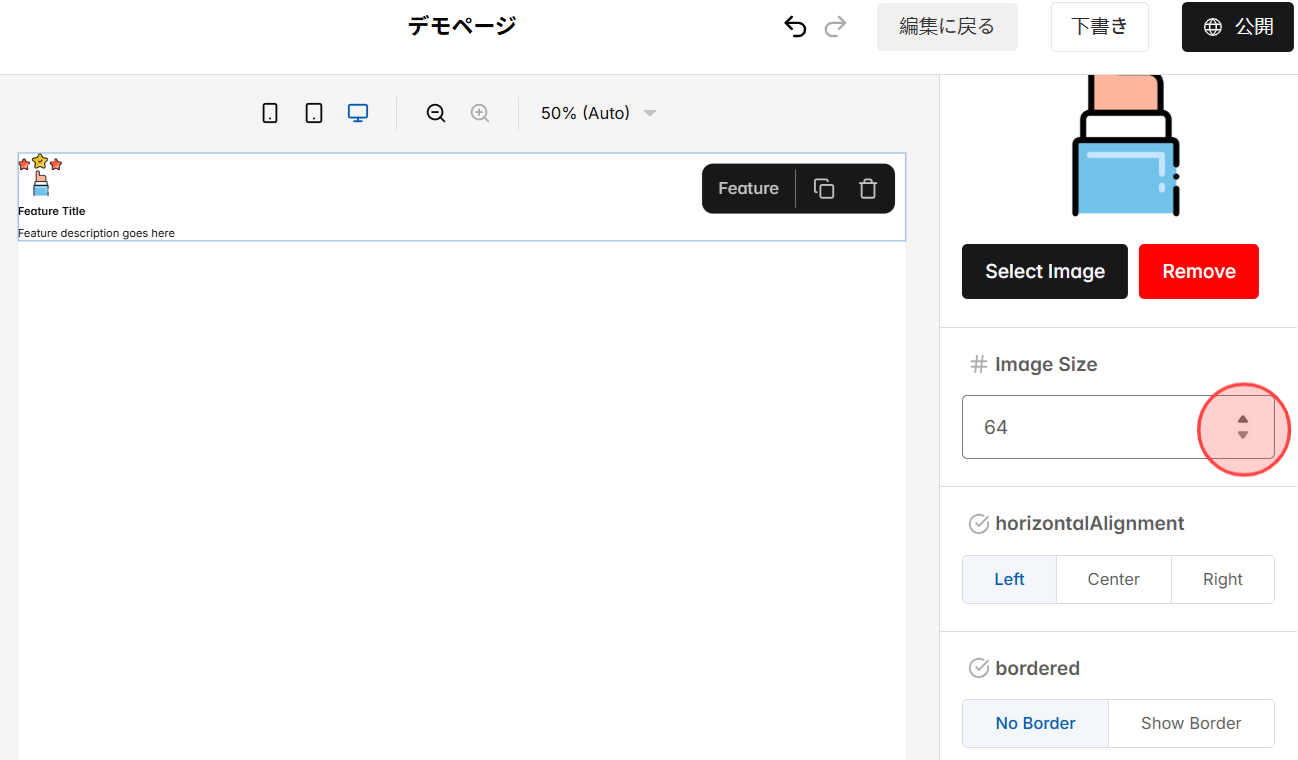The image size is (1298, 760).
Task: Select No Border option
Action: (1035, 723)
